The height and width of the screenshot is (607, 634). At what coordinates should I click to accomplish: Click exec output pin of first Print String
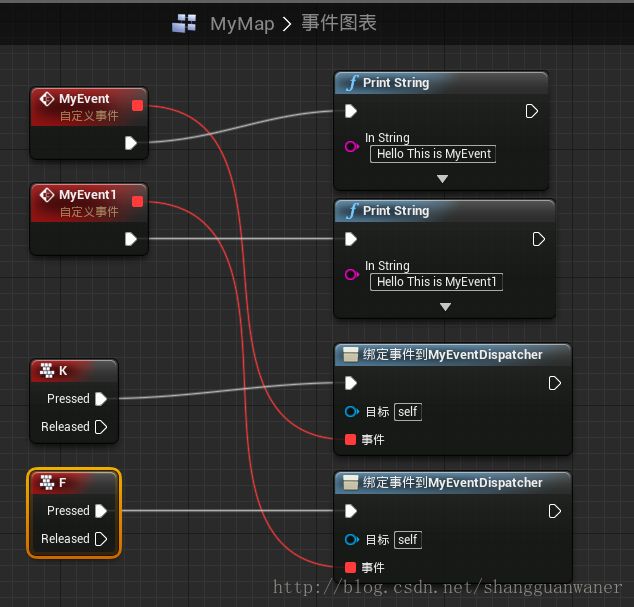532,111
